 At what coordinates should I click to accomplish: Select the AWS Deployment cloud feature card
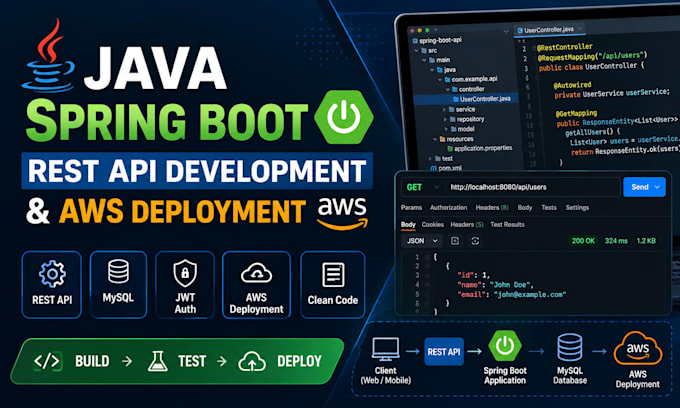256,284
